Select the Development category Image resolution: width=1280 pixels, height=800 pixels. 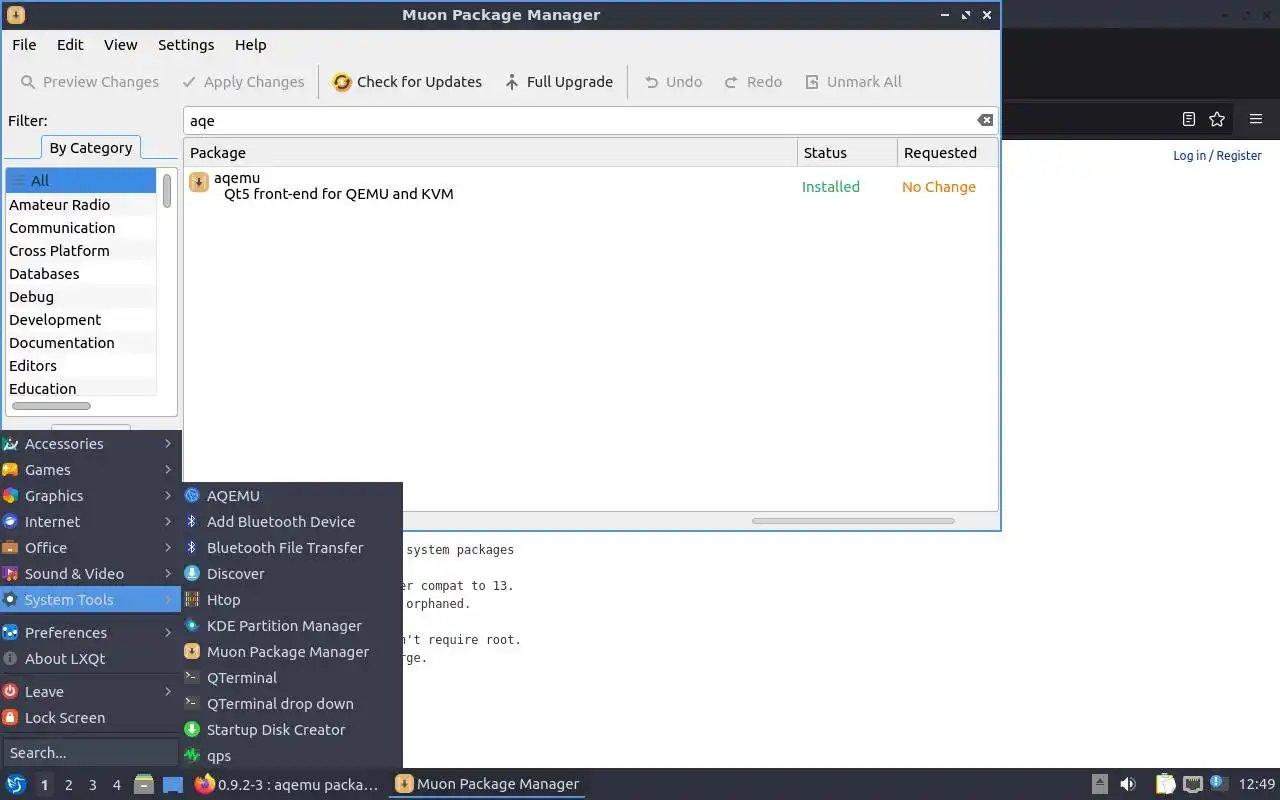coord(81,320)
